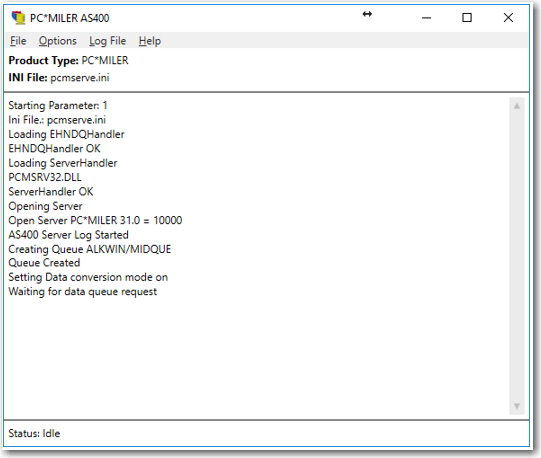This screenshot has width=541, height=458.
Task: Click the 'Starting Parameter: 1' log line
Action: pos(58,105)
